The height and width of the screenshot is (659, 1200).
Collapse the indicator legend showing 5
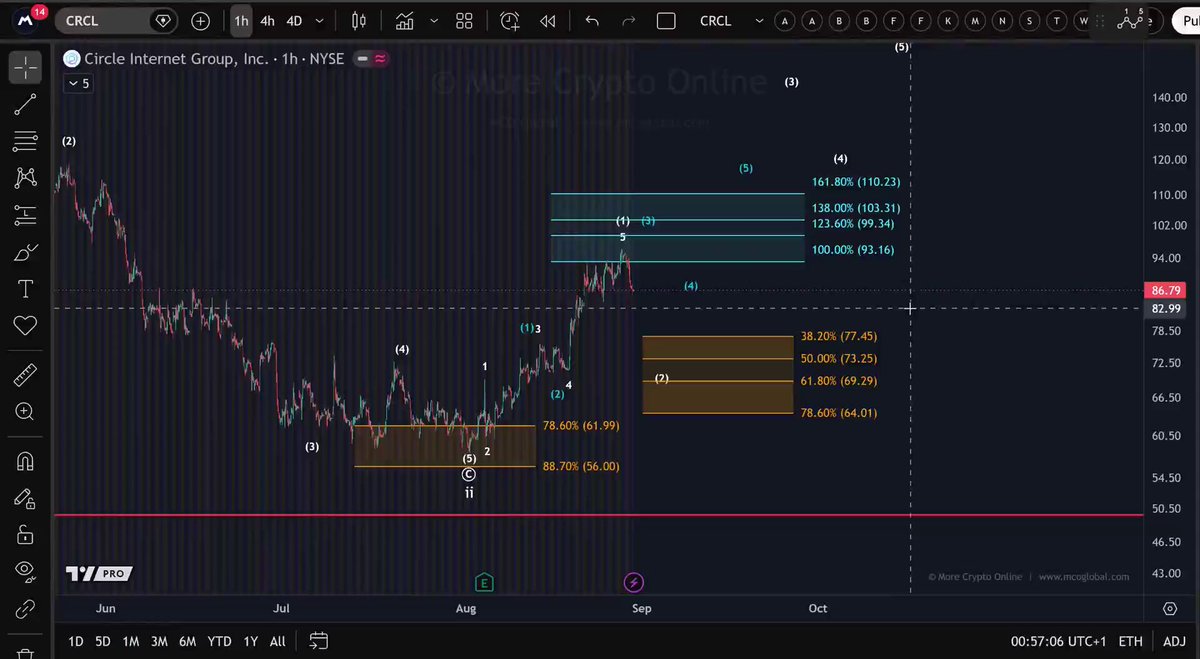[80, 84]
